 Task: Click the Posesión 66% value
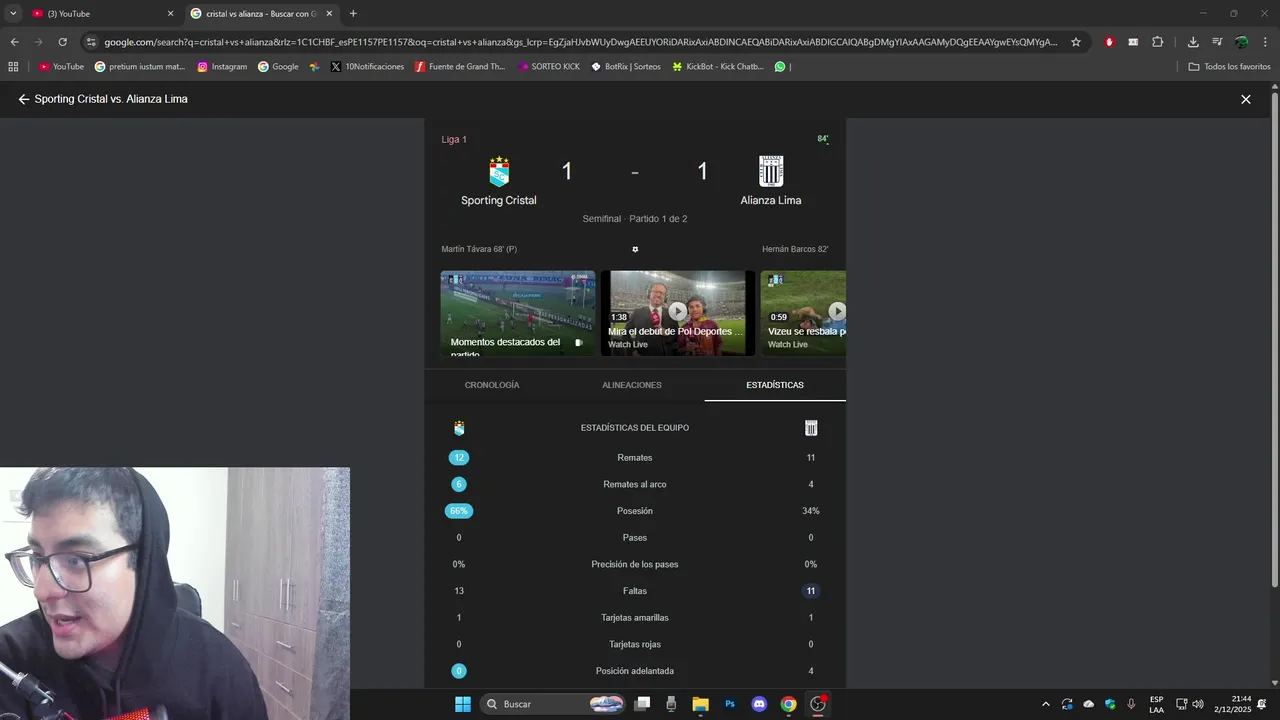point(459,511)
